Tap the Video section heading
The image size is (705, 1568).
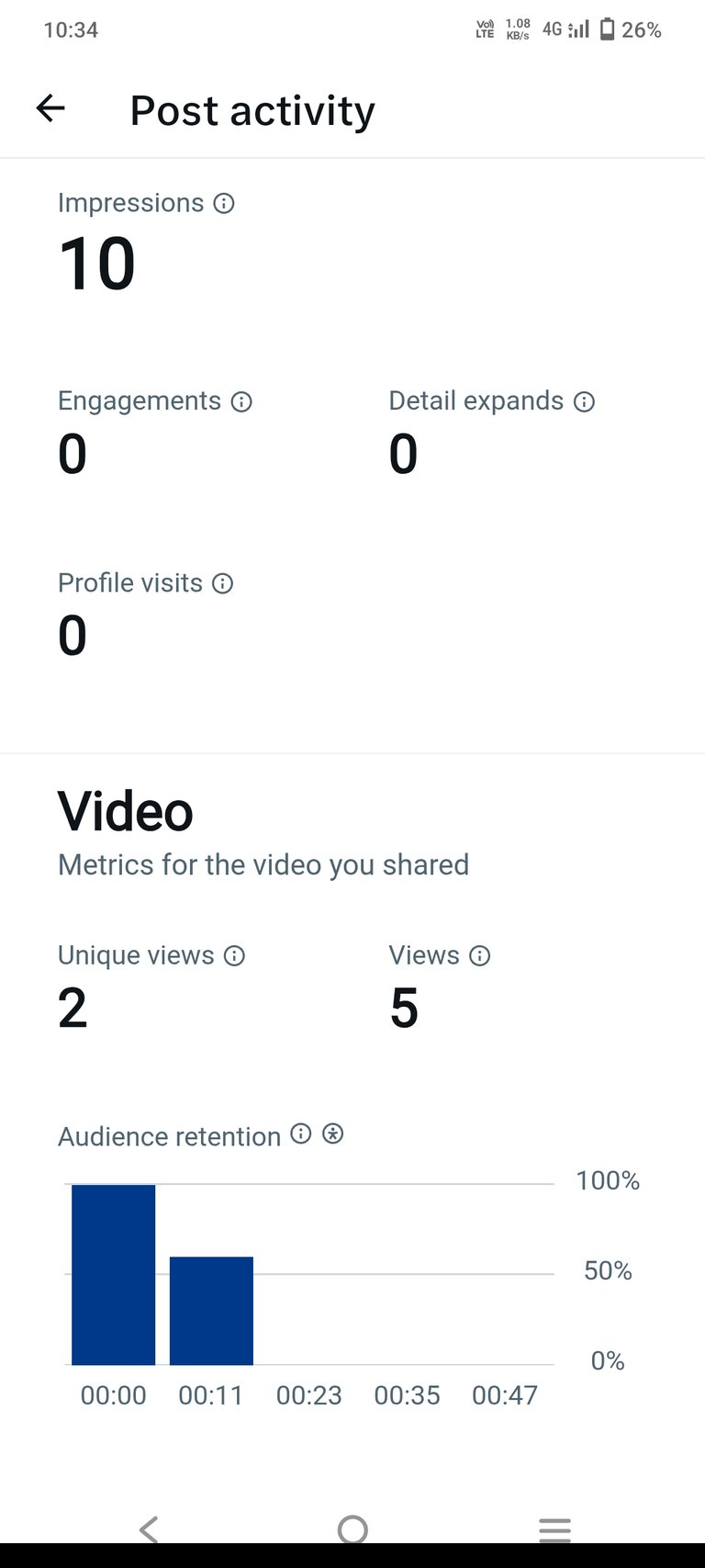coord(126,811)
